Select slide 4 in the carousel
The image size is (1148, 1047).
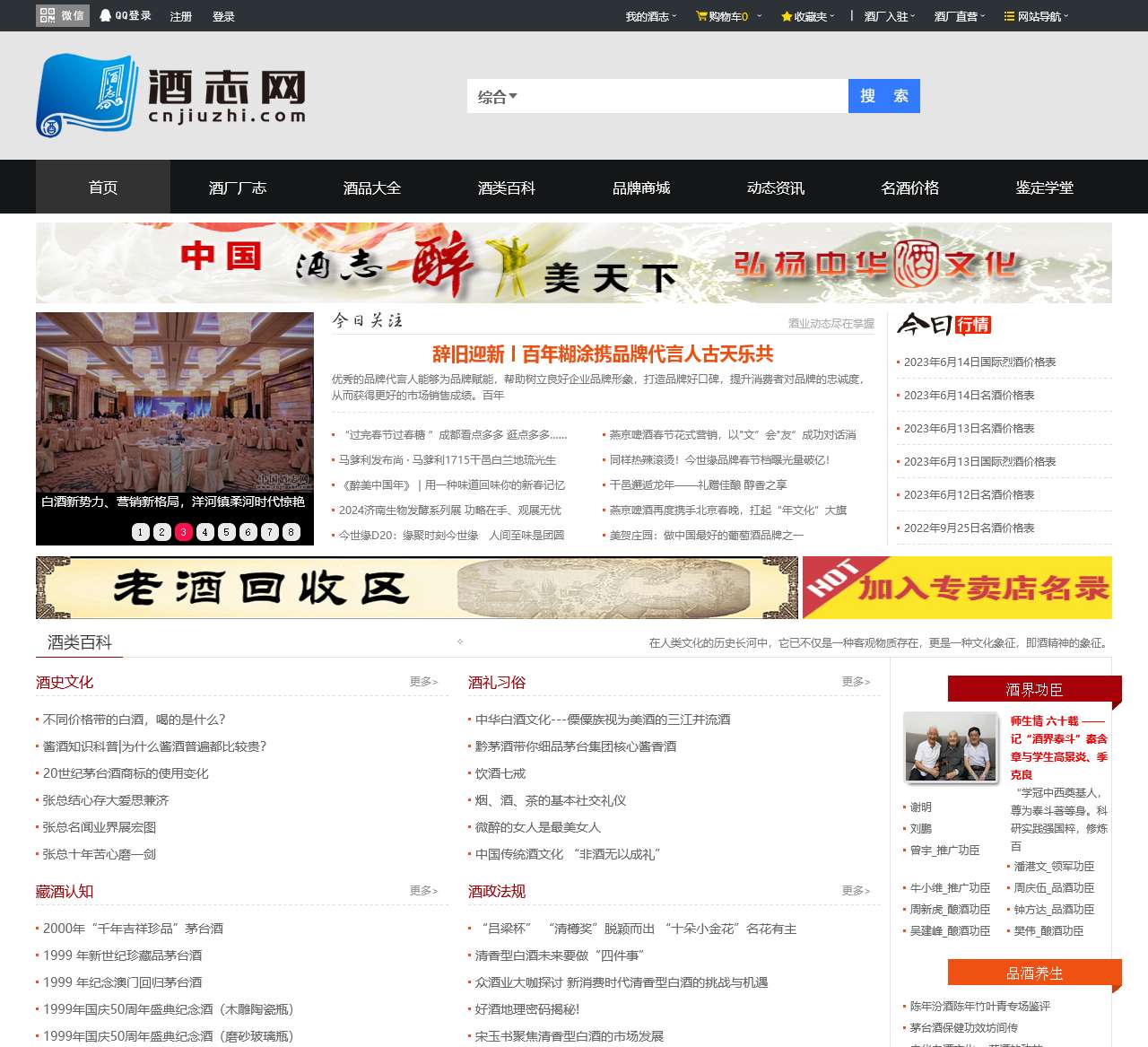(x=205, y=532)
